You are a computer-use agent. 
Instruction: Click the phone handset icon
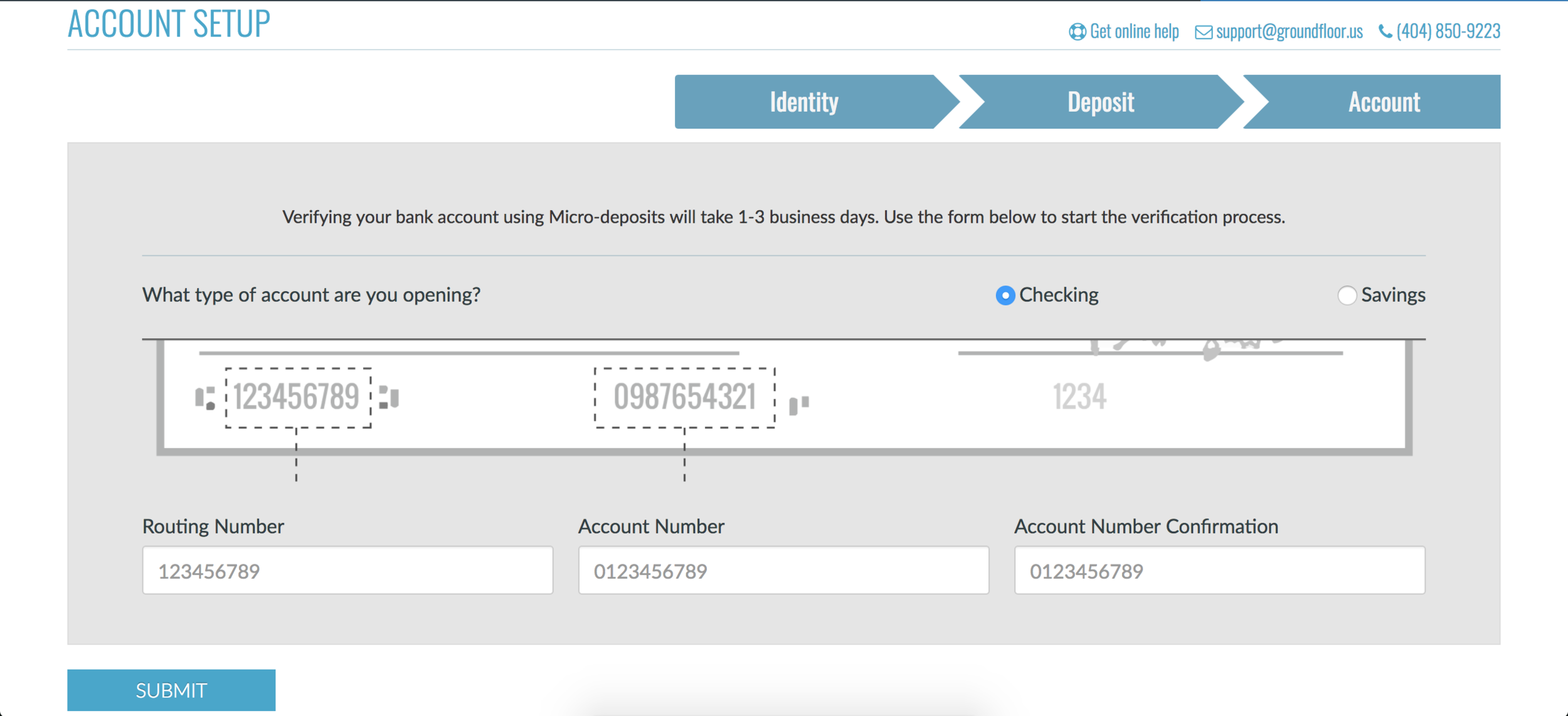point(1385,31)
